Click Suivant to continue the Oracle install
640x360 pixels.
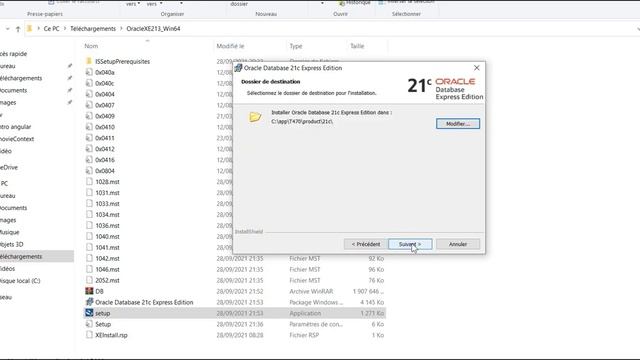coord(410,244)
